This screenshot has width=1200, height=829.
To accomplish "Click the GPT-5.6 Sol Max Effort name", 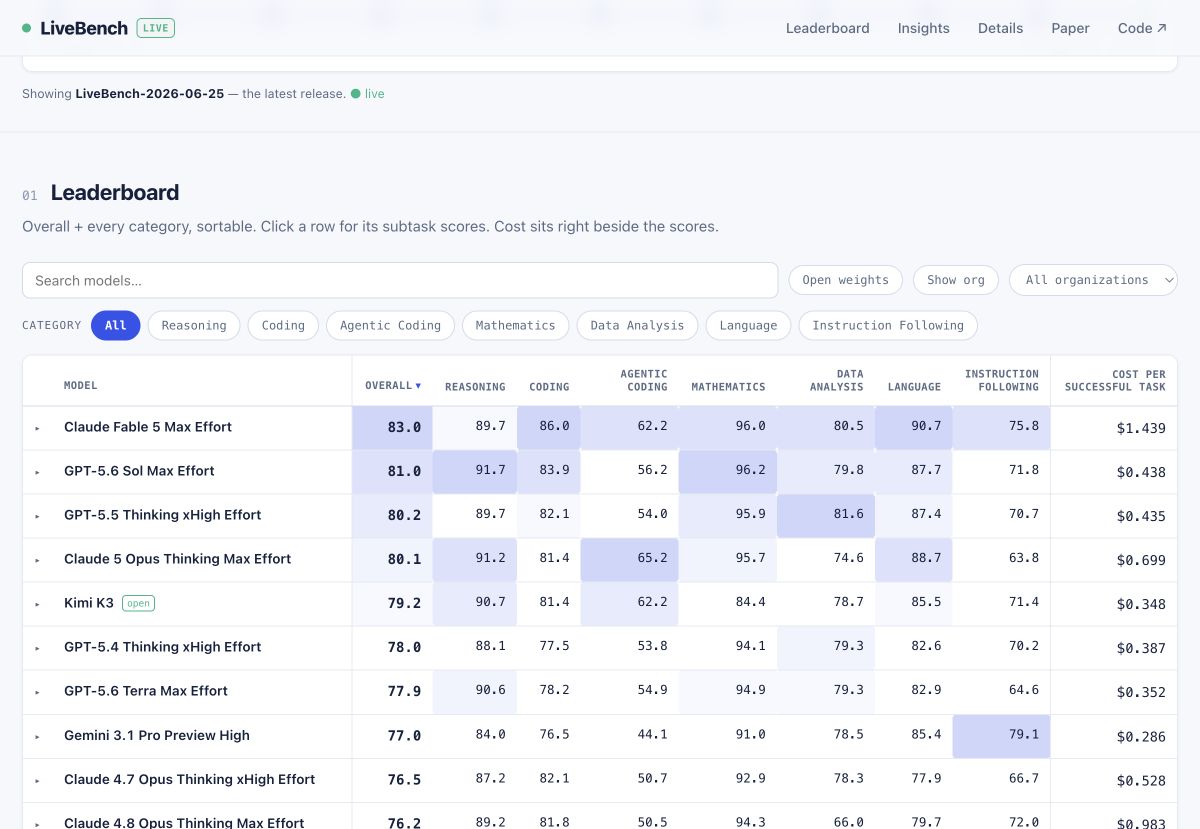I will click(139, 471).
